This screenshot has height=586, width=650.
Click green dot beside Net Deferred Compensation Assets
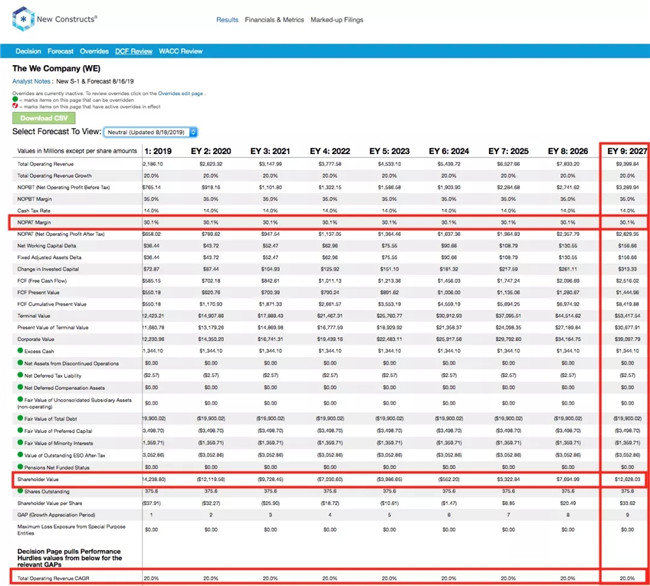pos(20,387)
